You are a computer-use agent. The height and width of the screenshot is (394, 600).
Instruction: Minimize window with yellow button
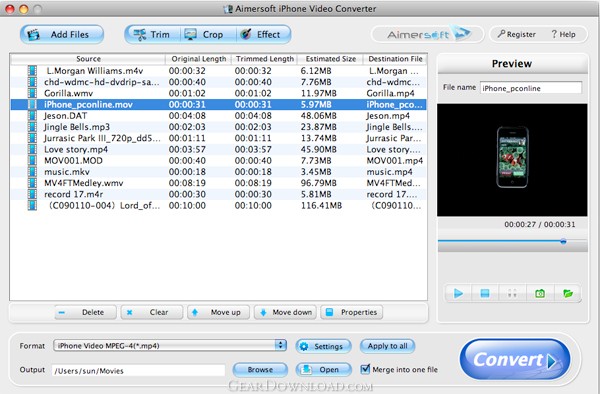click(24, 9)
